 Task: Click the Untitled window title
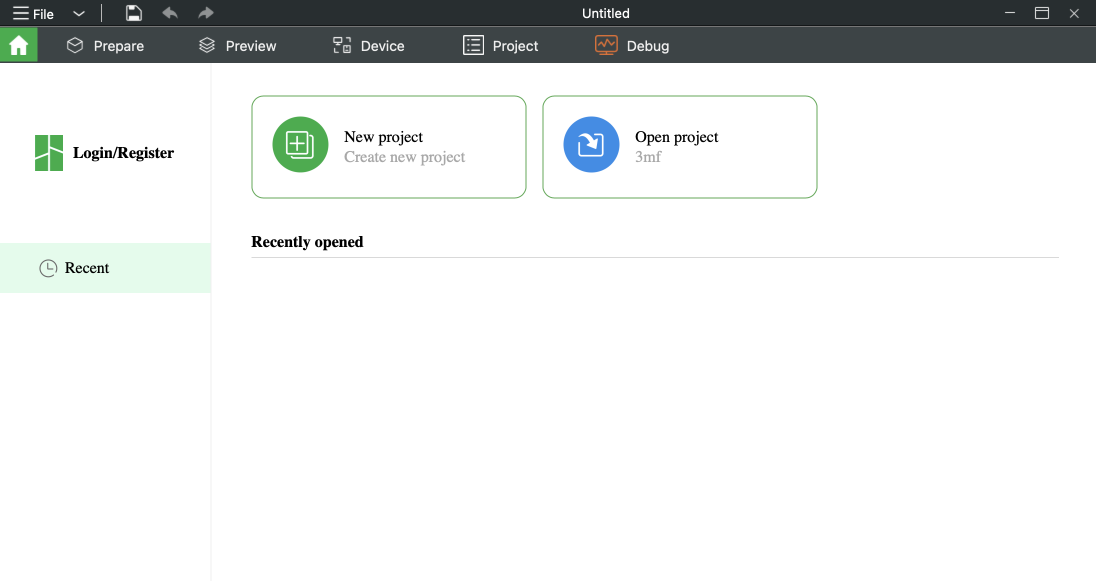[605, 13]
